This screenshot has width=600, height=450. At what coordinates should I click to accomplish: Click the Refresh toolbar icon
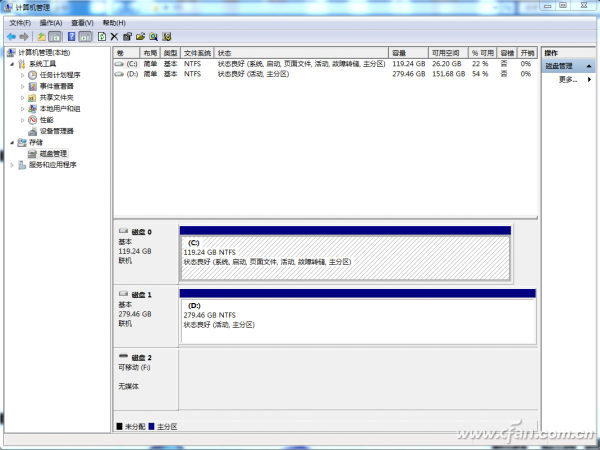[102, 37]
